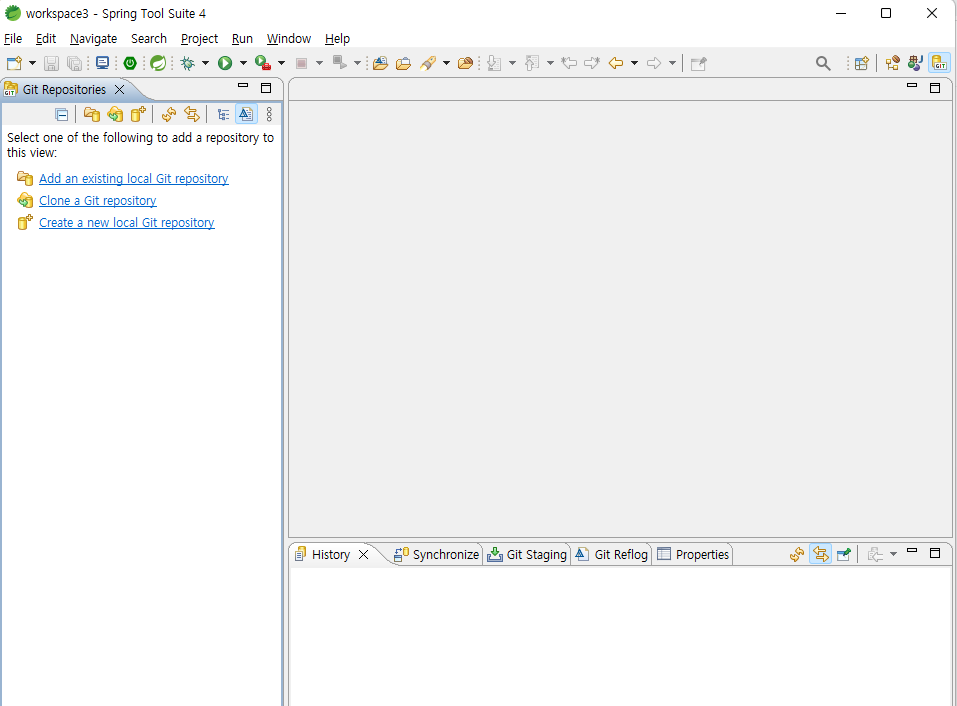Expand the External Tools dropdown arrow

click(x=281, y=63)
